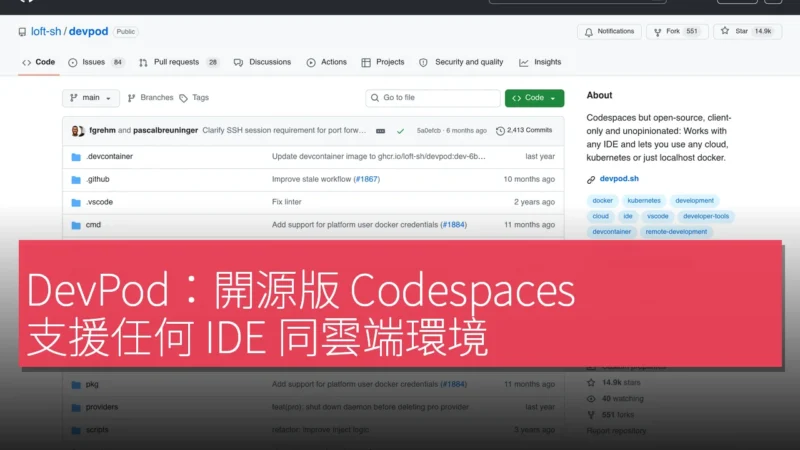
Task: Open Security and quality tab
Action: 461,62
